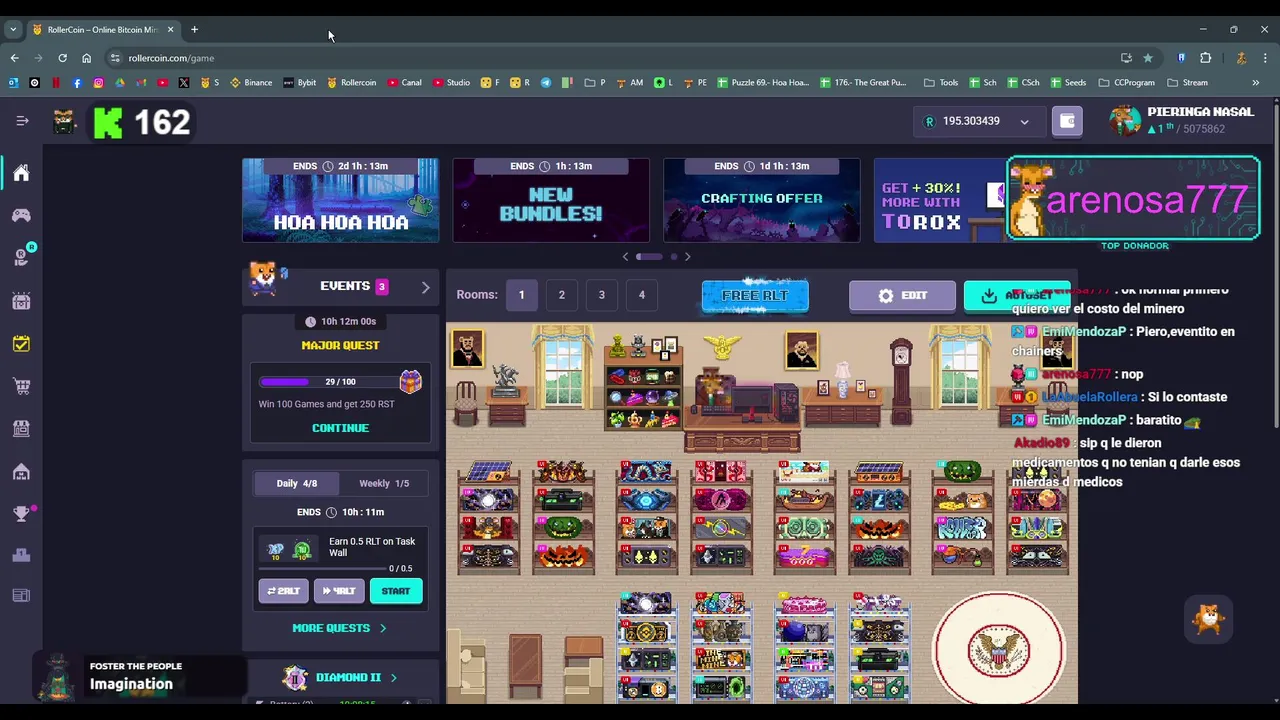The height and width of the screenshot is (720, 1280).
Task: Go to previous banner with left arrow
Action: coord(626,257)
